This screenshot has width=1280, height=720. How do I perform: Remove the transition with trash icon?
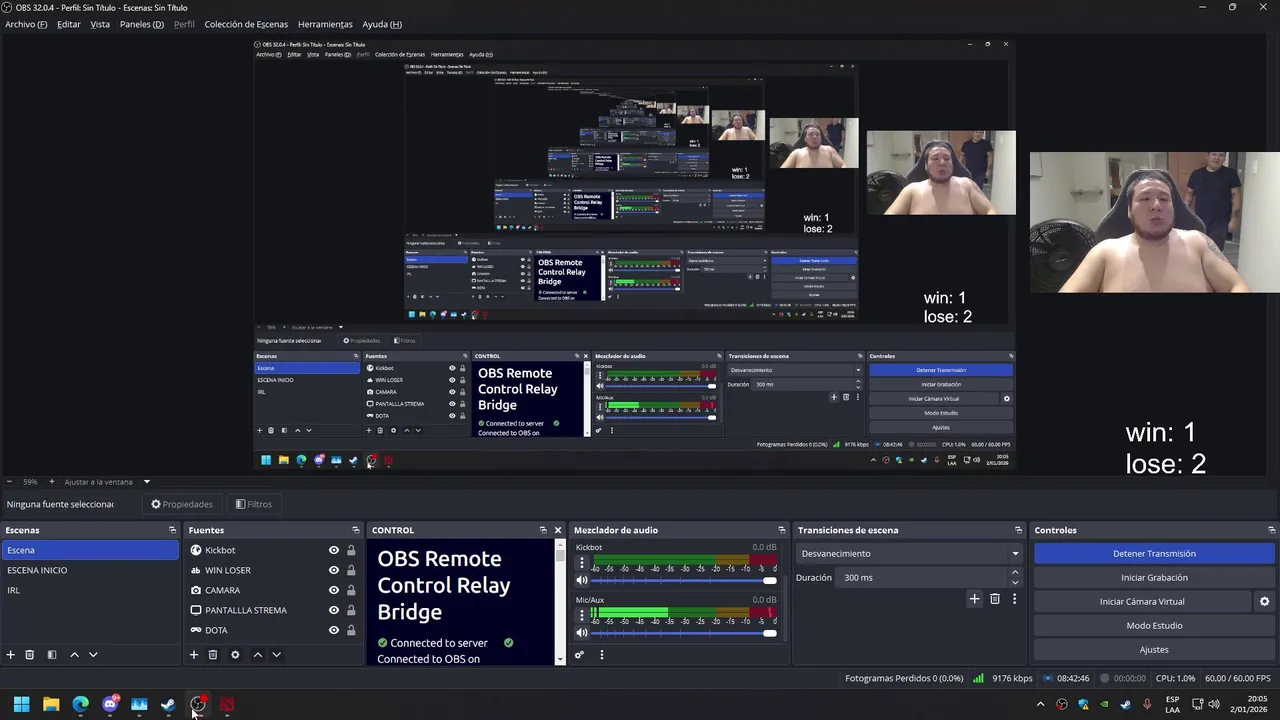click(x=994, y=599)
